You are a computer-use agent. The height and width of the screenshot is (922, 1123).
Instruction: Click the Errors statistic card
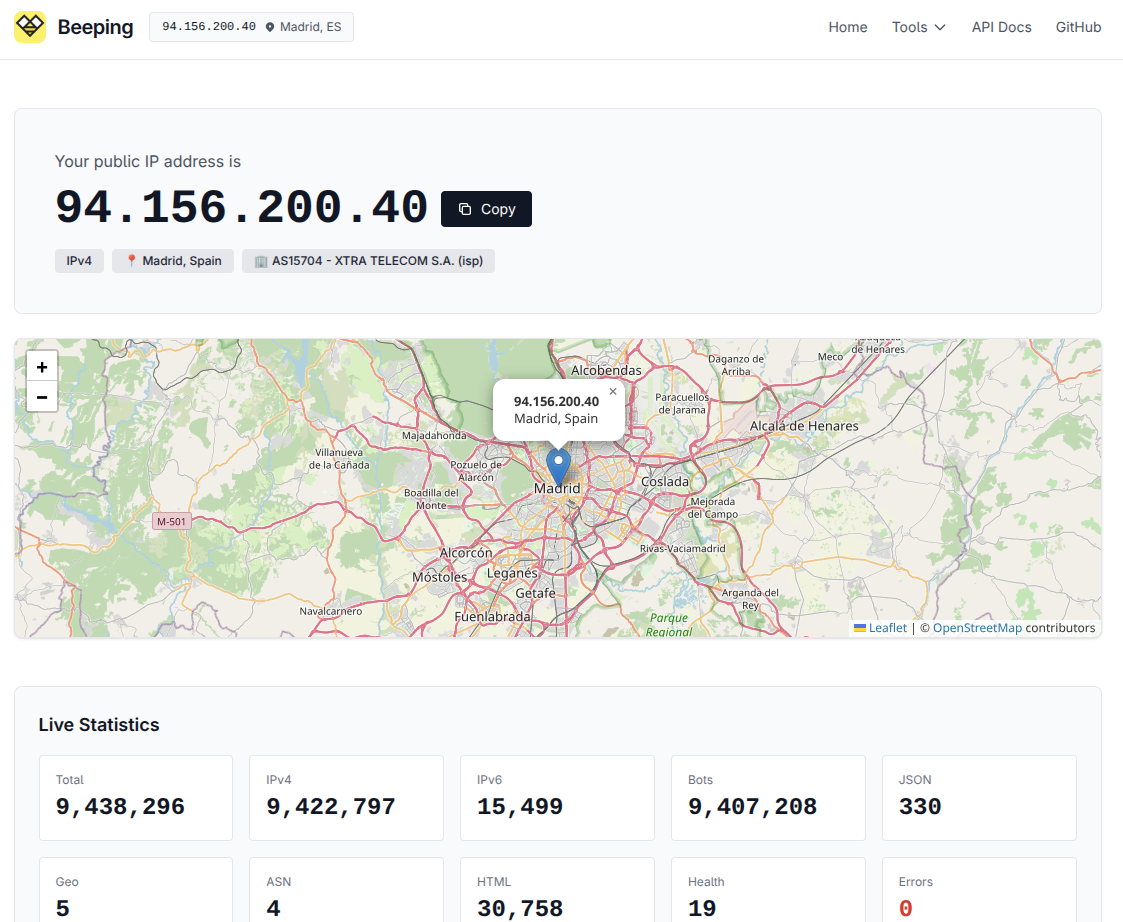coord(979,895)
